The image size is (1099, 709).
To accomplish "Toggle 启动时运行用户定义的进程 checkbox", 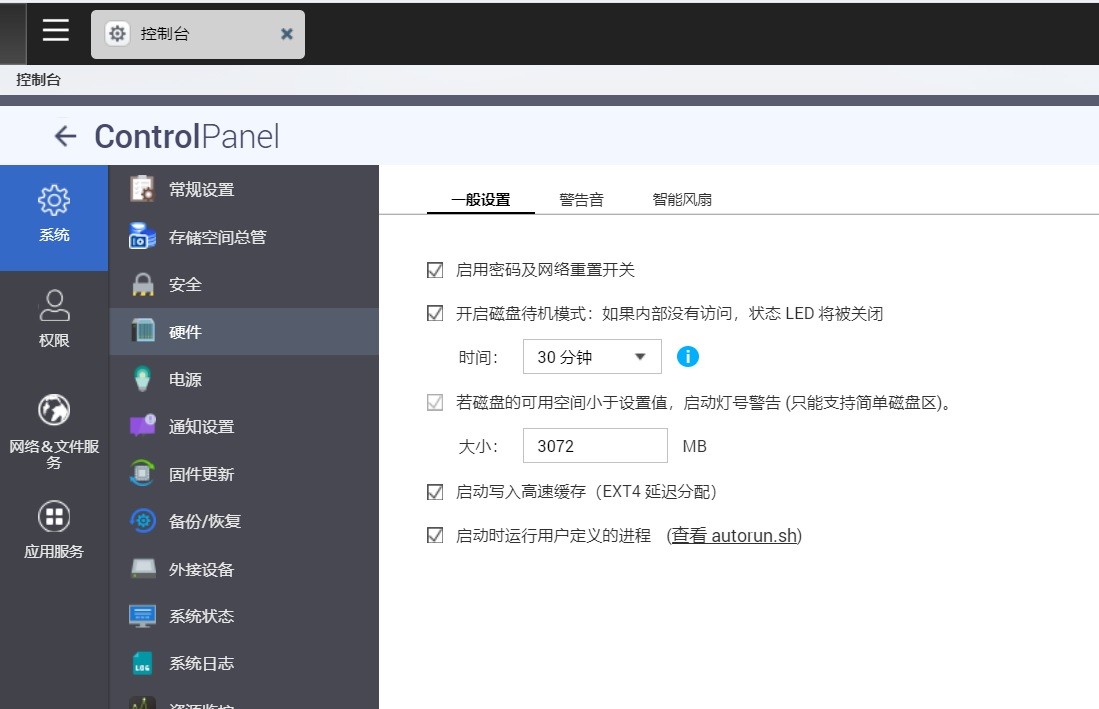I will click(435, 535).
